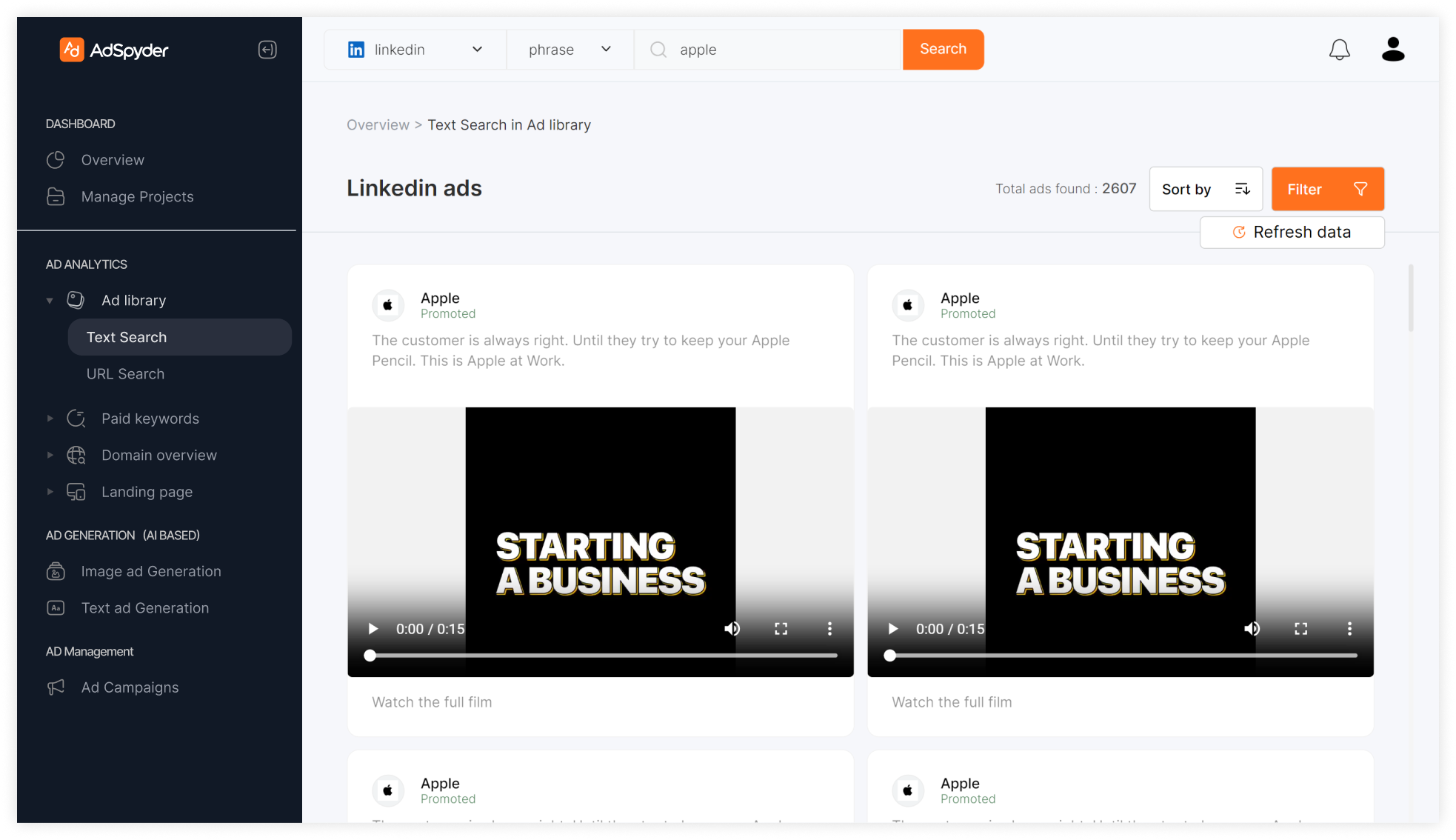Open more options on second ad video

pos(1349,629)
